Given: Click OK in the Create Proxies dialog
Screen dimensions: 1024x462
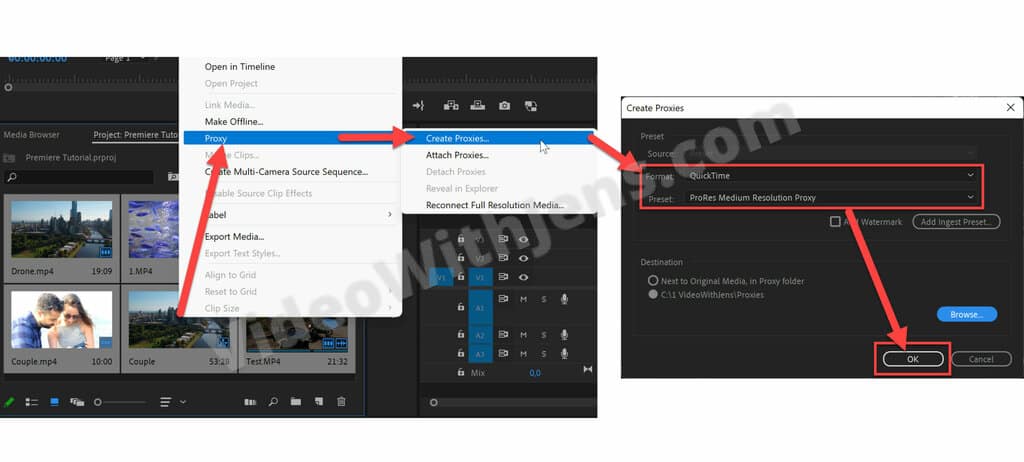Looking at the screenshot, I should (x=913, y=359).
